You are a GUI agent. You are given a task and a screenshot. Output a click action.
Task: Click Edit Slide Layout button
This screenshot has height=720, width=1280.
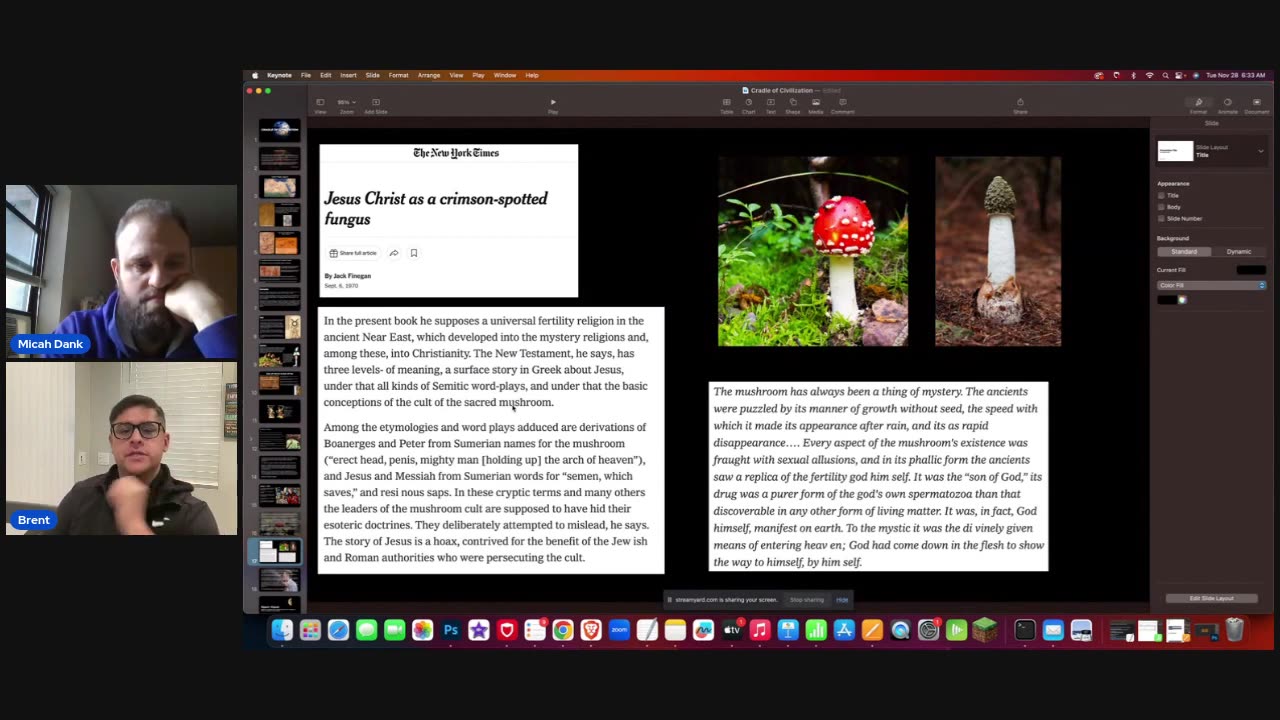(x=1211, y=598)
